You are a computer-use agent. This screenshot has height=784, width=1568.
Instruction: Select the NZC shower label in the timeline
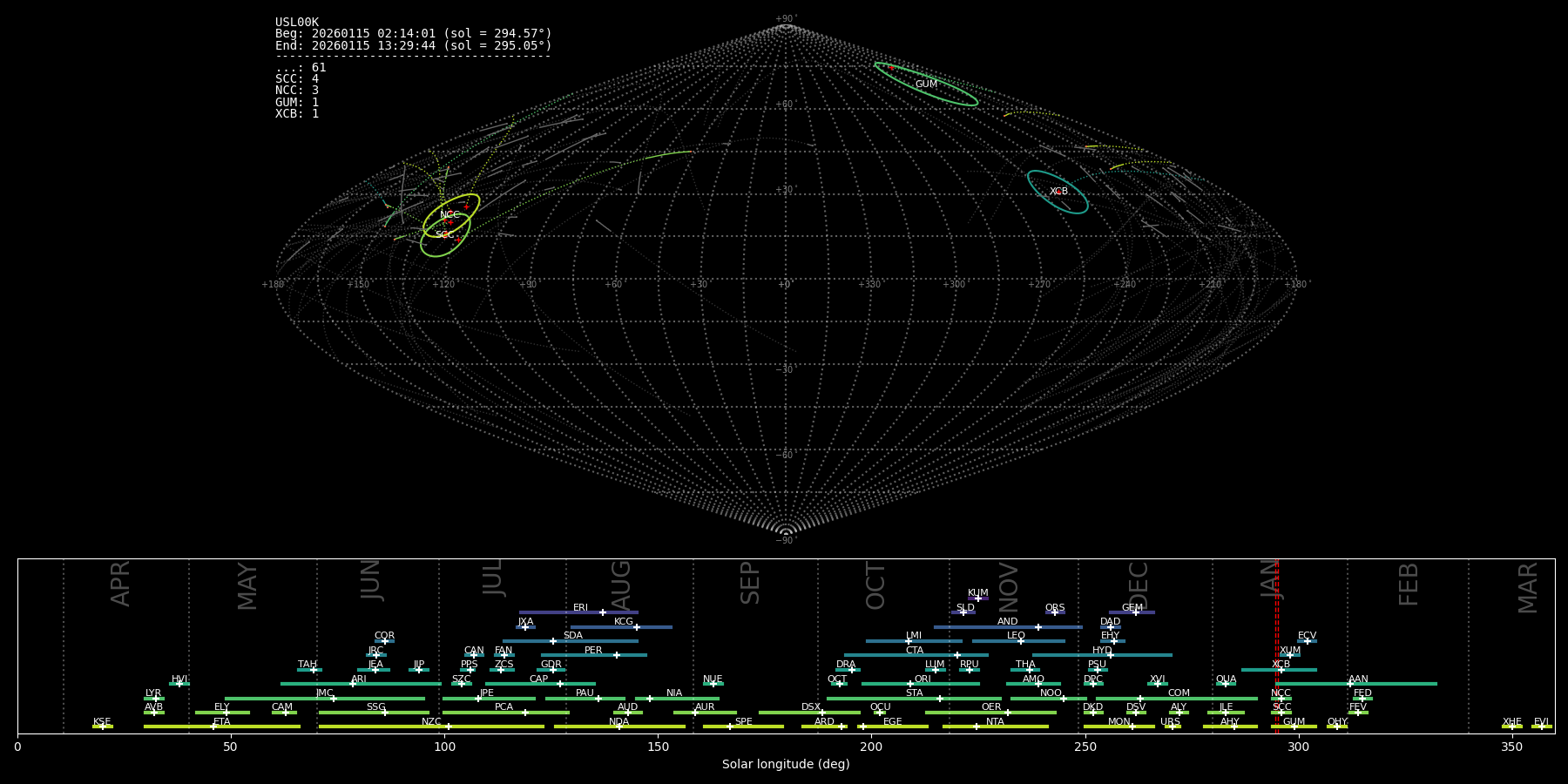[x=431, y=722]
